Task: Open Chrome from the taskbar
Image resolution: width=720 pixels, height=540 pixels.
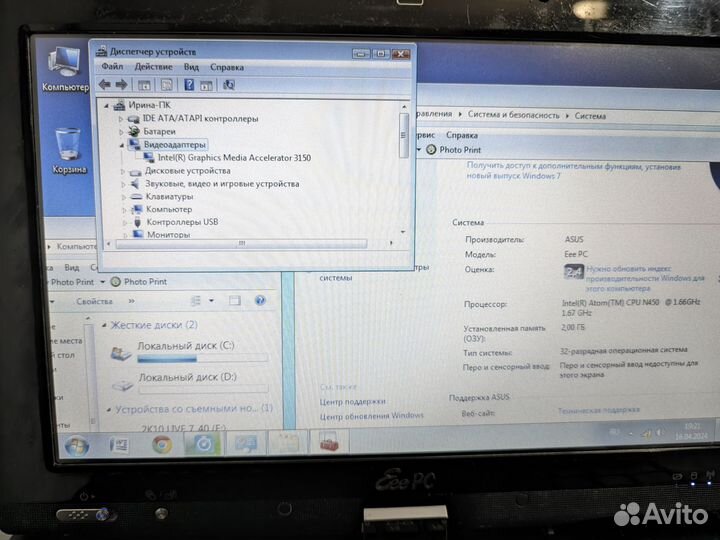Action: pyautogui.click(x=162, y=444)
